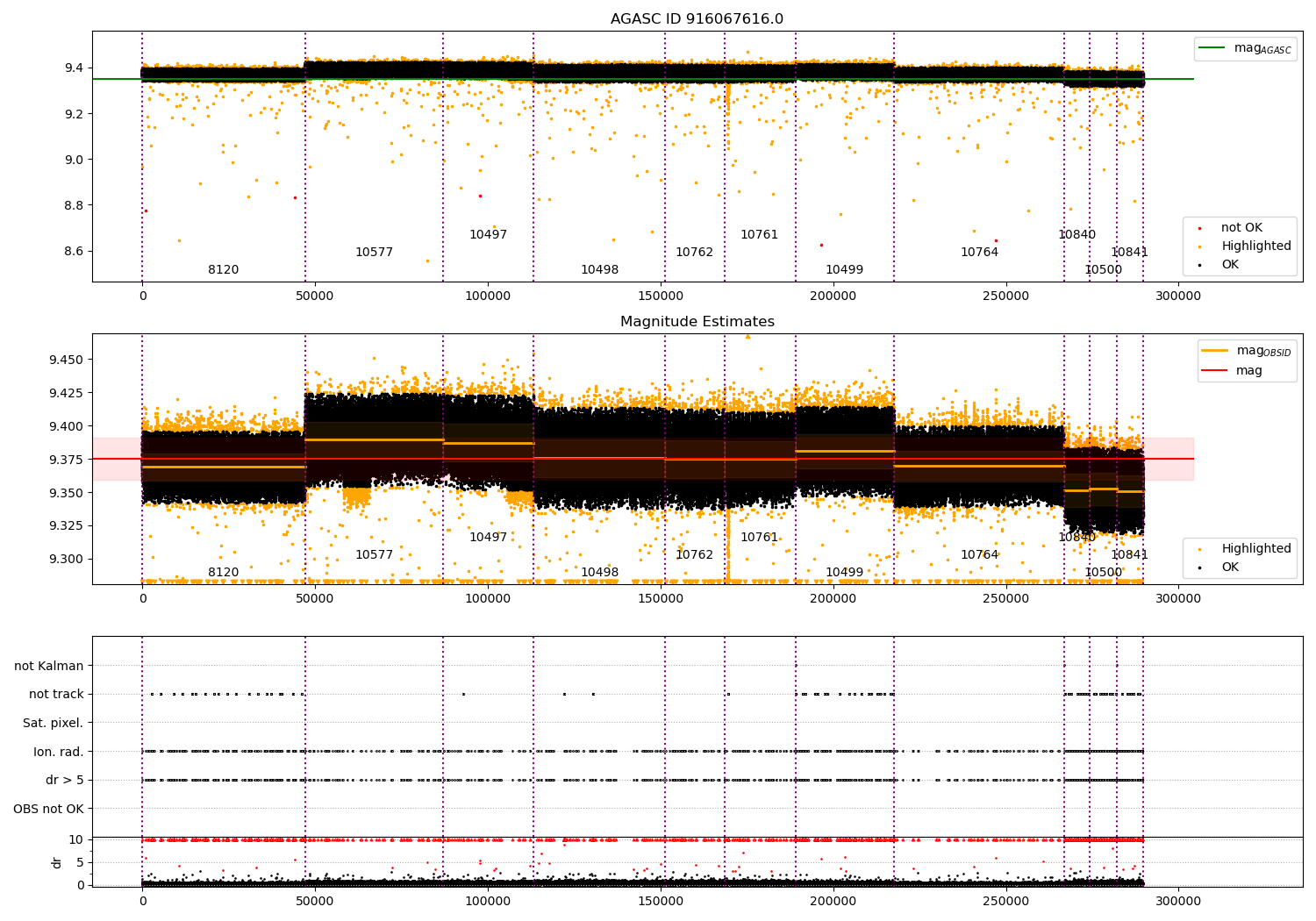Click the 'not OK' legend entry
Viewport: 1316px width, 921px height.
pos(1241,228)
